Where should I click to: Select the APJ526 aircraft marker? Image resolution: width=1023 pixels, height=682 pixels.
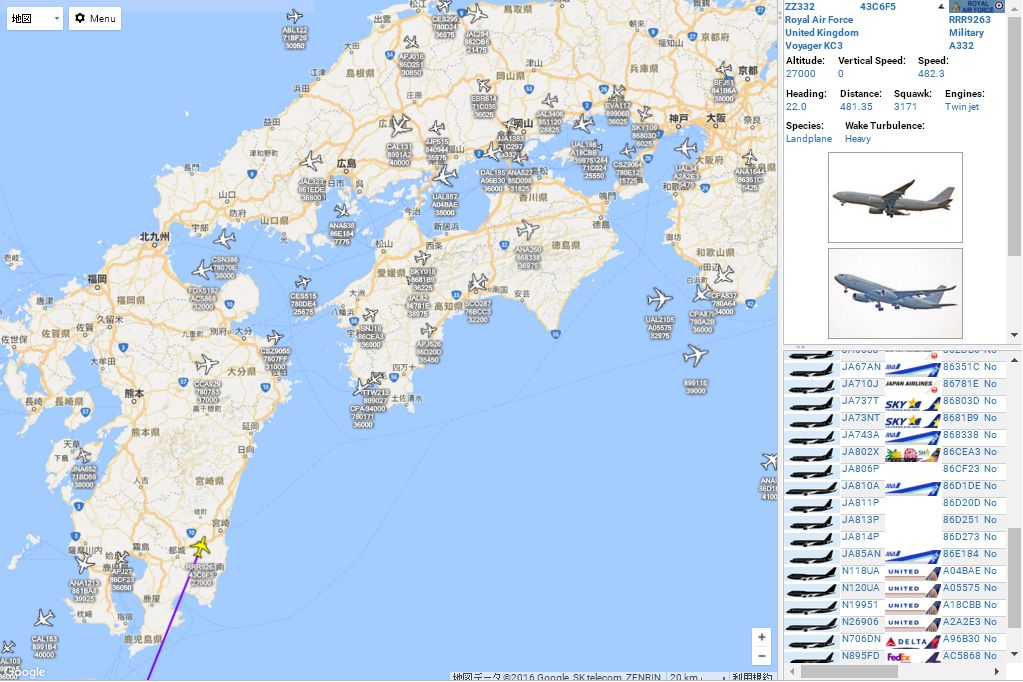[428, 330]
